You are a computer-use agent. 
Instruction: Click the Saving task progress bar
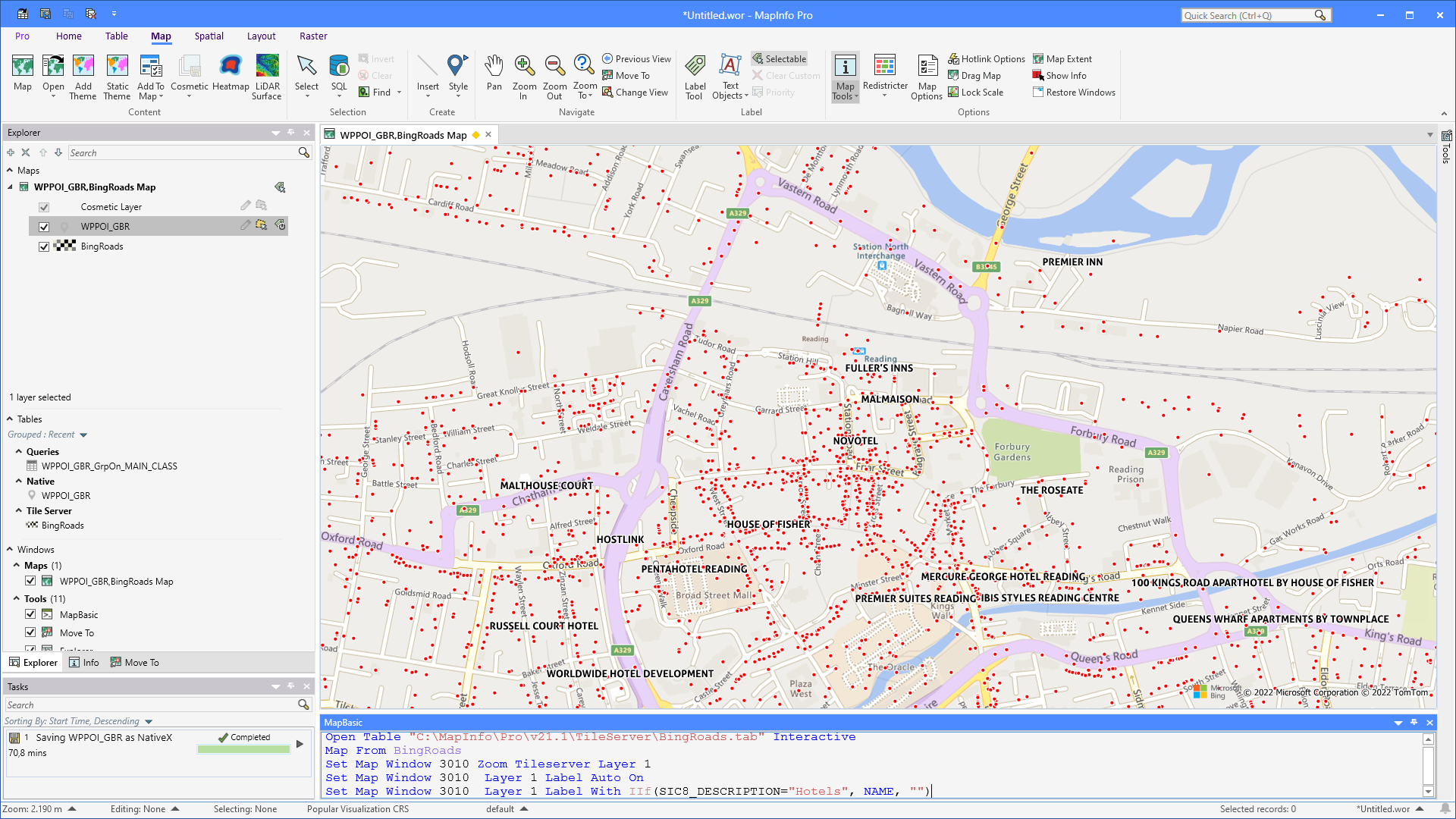(243, 749)
